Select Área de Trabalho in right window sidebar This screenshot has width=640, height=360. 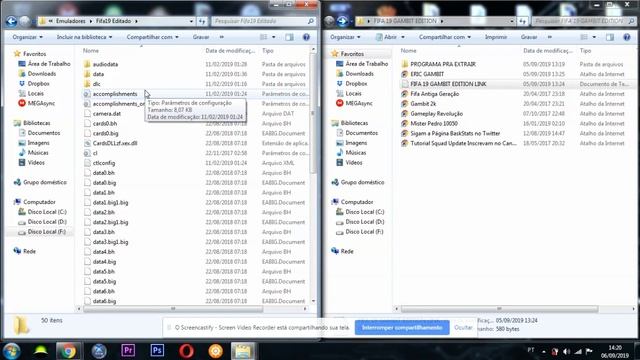[x=367, y=64]
